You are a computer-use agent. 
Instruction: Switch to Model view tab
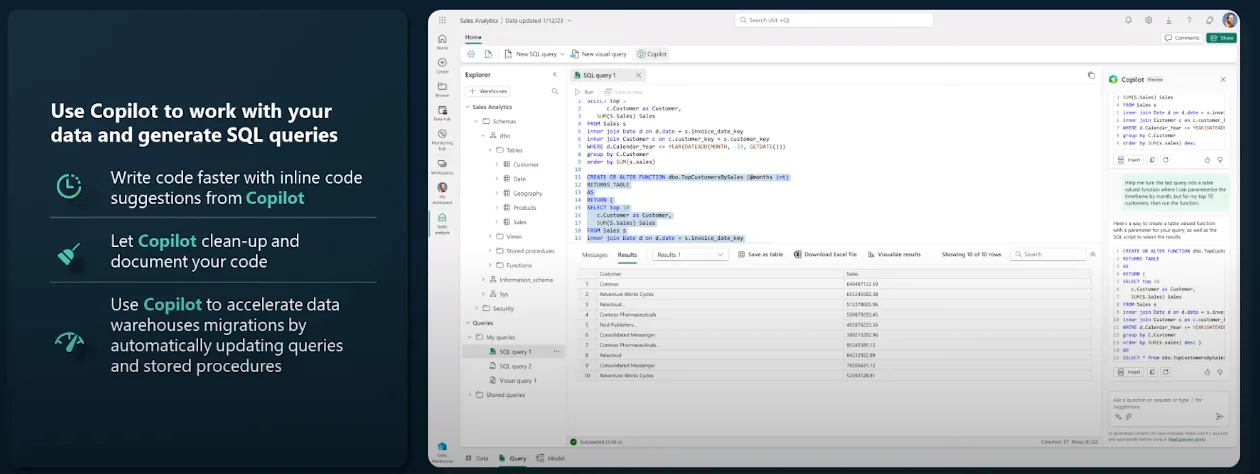[x=551, y=457]
